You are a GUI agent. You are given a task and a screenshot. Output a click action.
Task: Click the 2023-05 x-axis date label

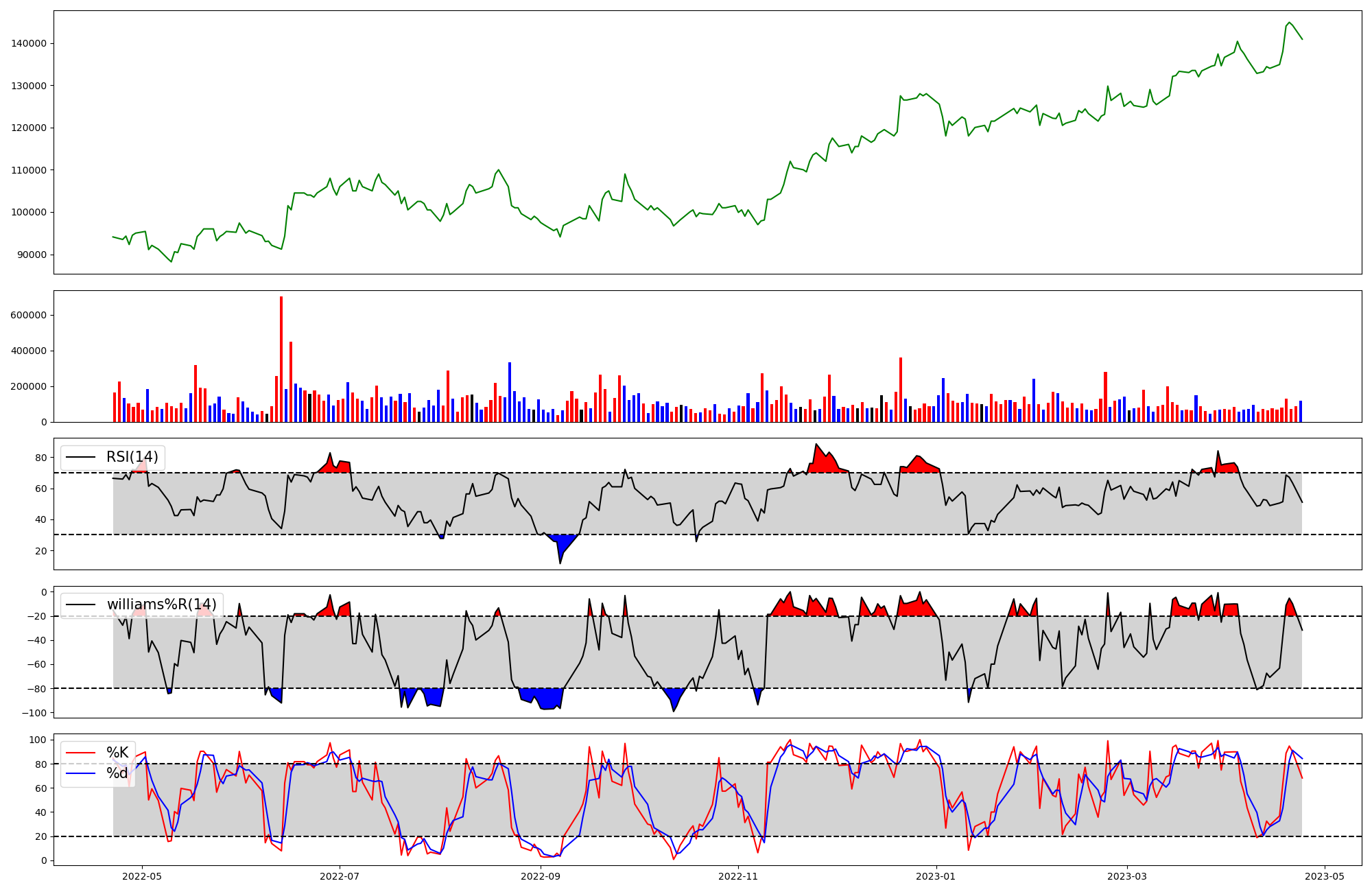coord(1325,876)
